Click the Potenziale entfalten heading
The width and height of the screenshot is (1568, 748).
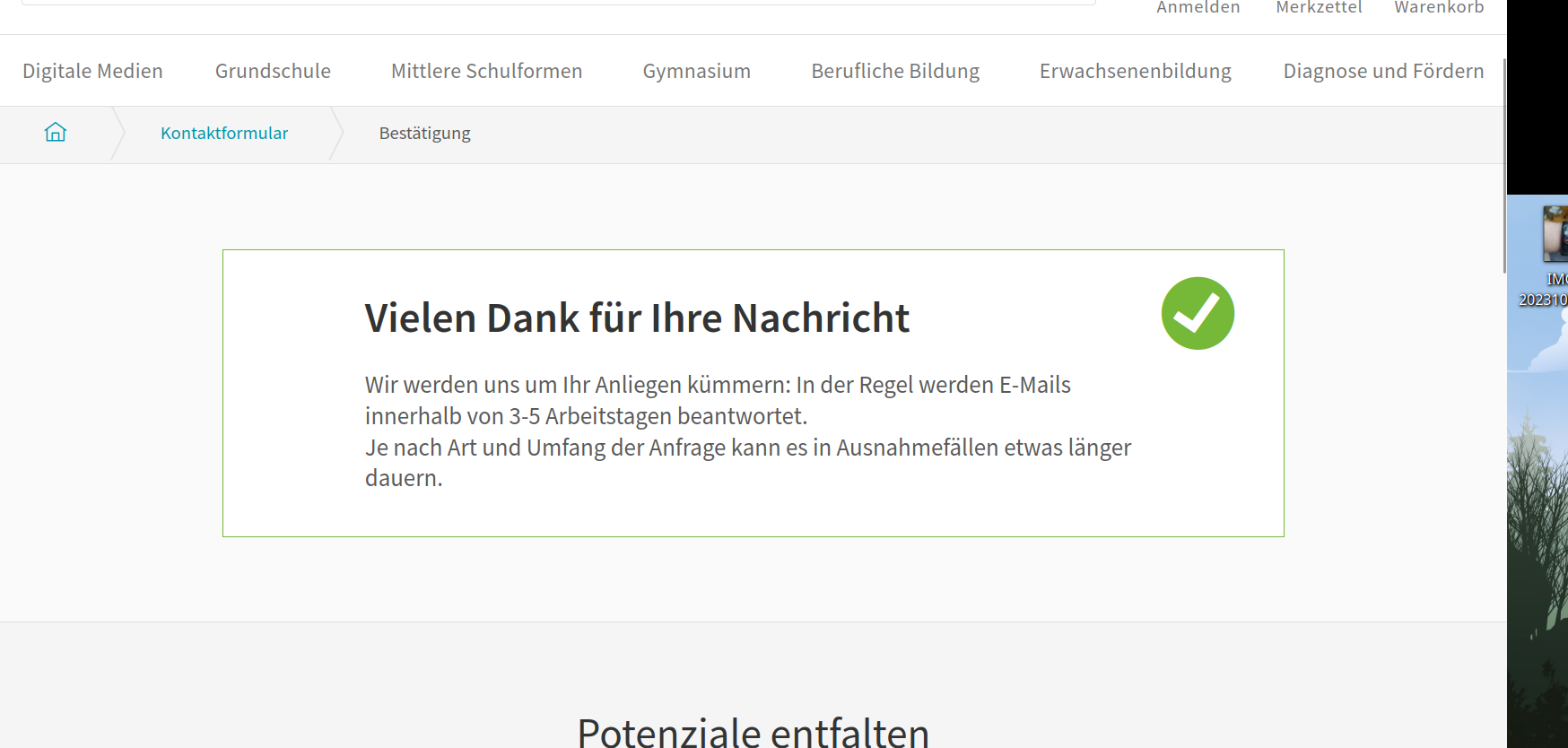(x=753, y=731)
